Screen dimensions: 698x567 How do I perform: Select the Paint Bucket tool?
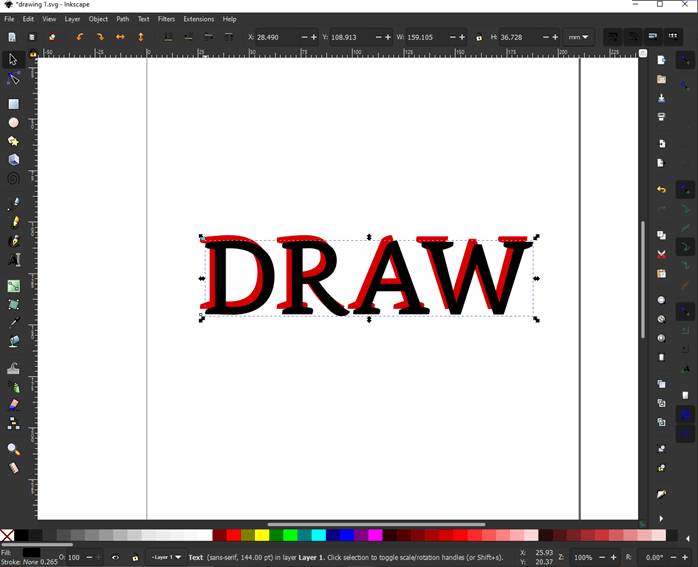[x=13, y=341]
